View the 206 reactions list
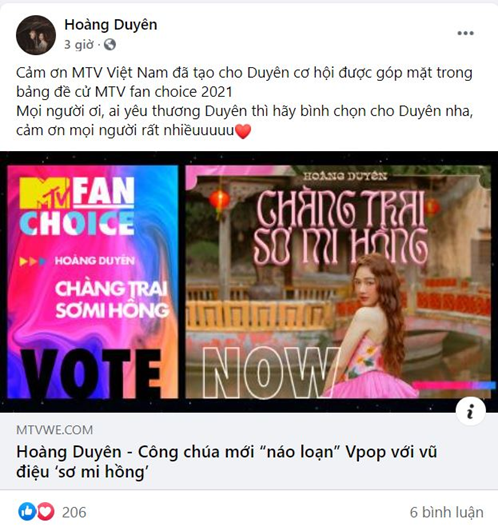498x531 pixels. [x=74, y=512]
